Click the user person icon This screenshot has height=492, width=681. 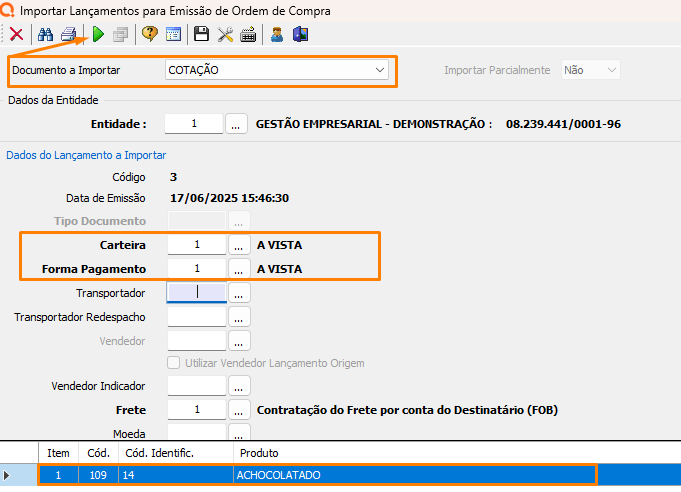click(x=277, y=34)
